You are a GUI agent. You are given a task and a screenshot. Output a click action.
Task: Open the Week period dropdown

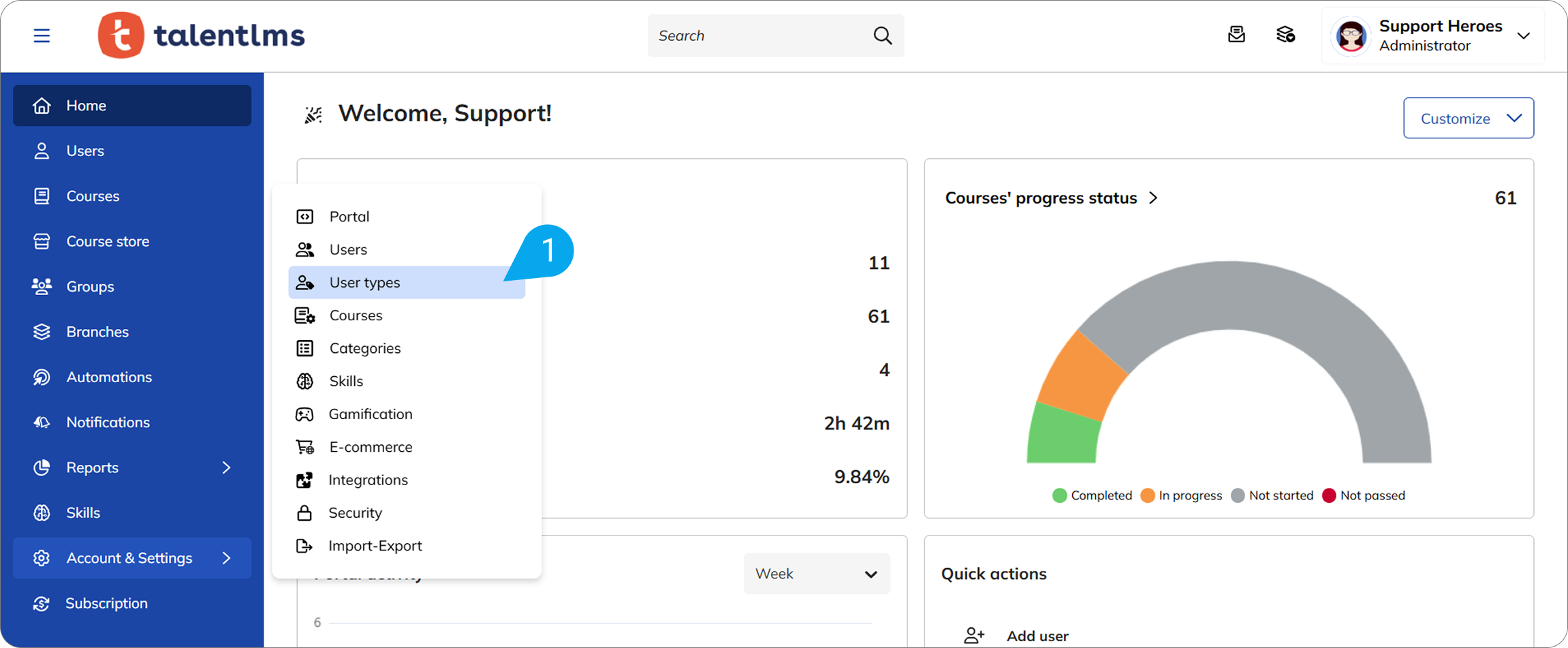[816, 574]
